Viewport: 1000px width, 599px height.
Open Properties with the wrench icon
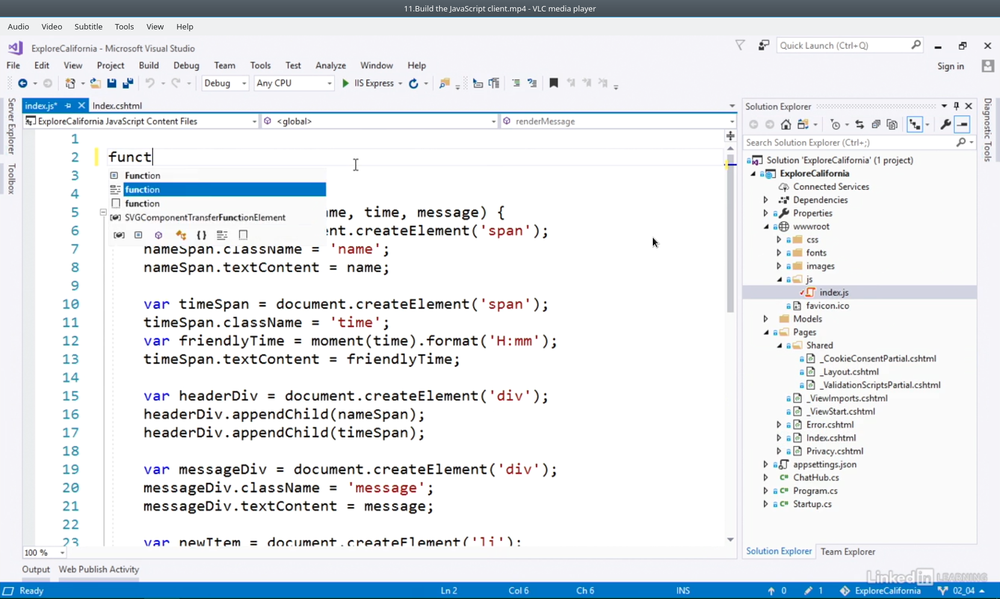pos(945,124)
